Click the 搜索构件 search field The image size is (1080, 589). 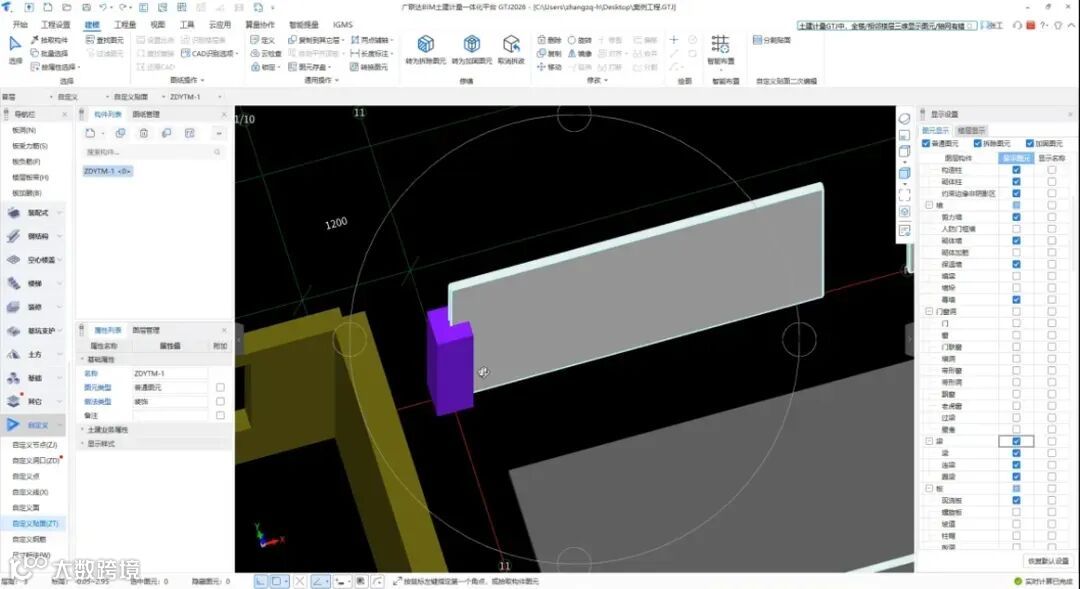(153, 152)
